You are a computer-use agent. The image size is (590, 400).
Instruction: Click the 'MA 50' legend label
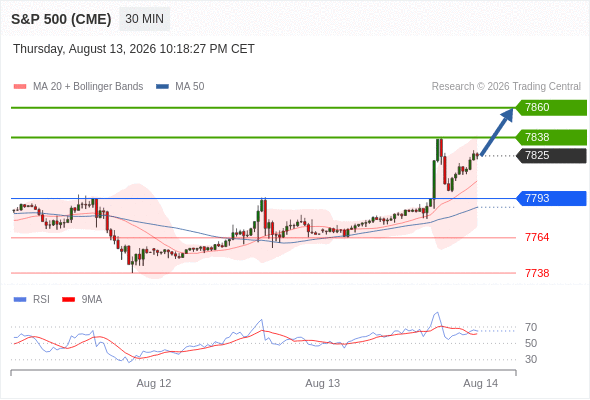pyautogui.click(x=190, y=87)
